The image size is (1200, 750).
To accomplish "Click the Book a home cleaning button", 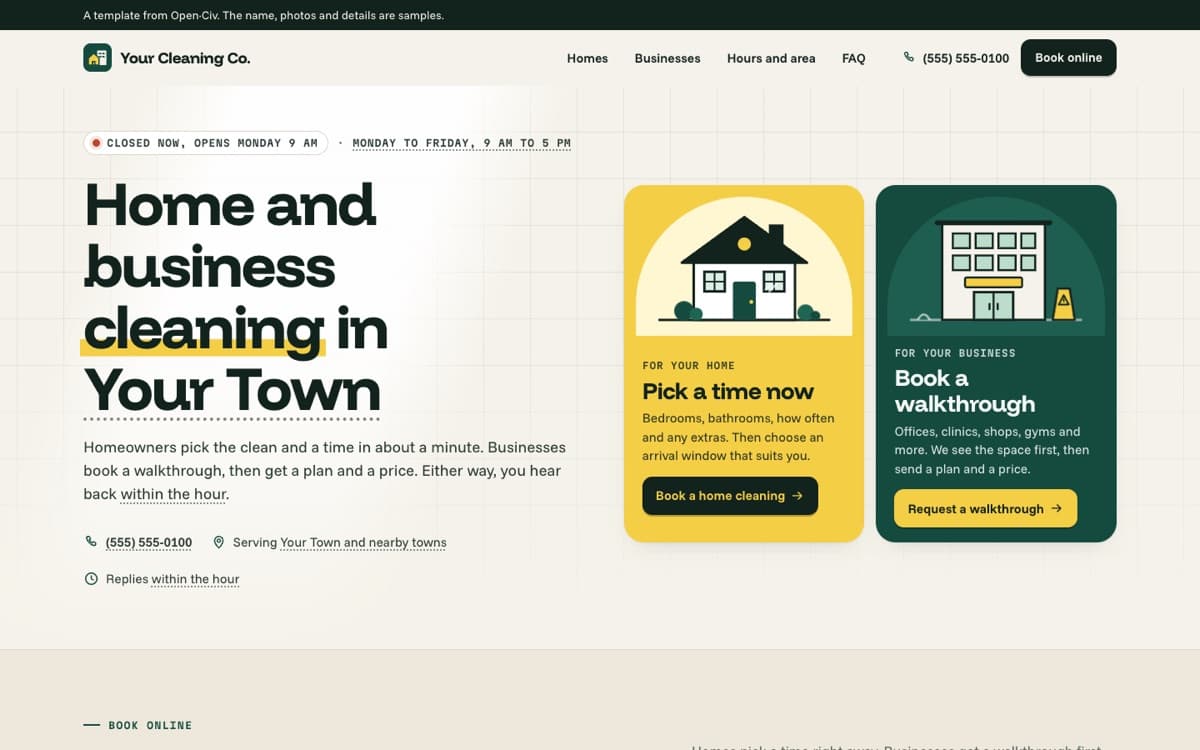I will [x=730, y=496].
